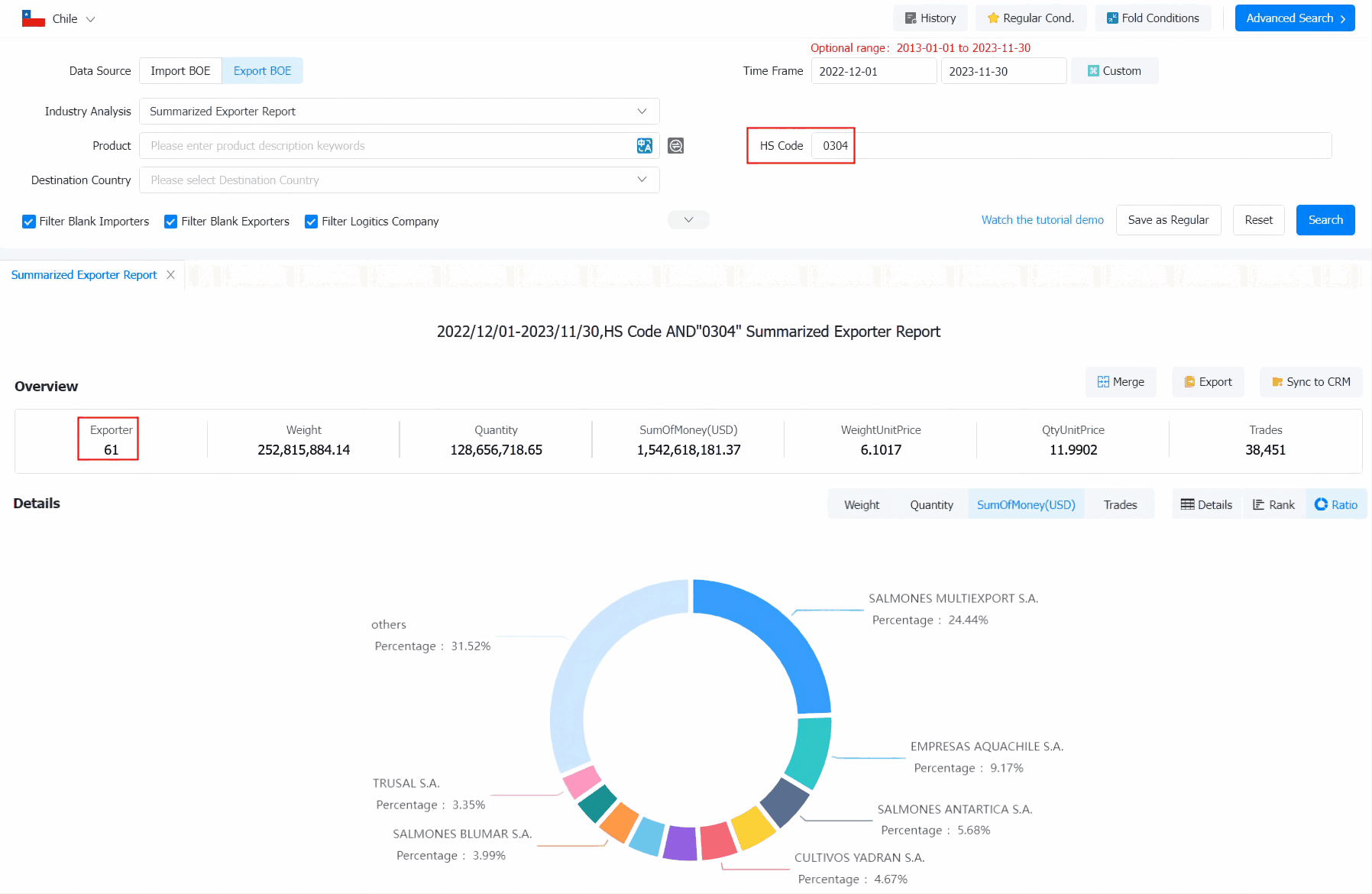Click the start date field 2022-12-01
The width and height of the screenshot is (1372, 894).
pyautogui.click(x=874, y=71)
